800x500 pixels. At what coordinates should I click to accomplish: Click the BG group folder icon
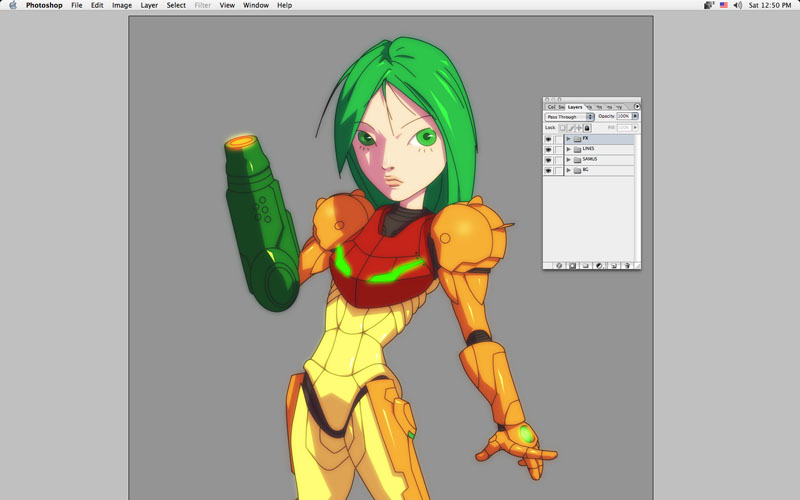coord(577,170)
